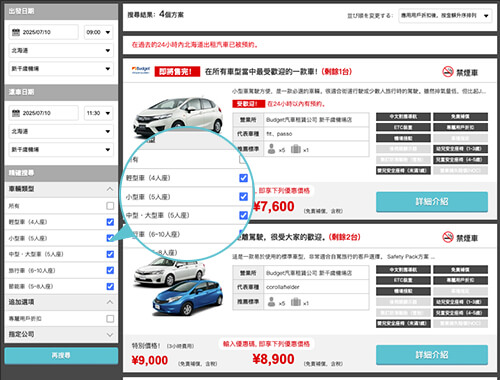Image resolution: width=500 pixels, height=380 pixels.
Task: Open the pickup location 新千歲機場 dropdown under 出發日期
Action: (61, 69)
